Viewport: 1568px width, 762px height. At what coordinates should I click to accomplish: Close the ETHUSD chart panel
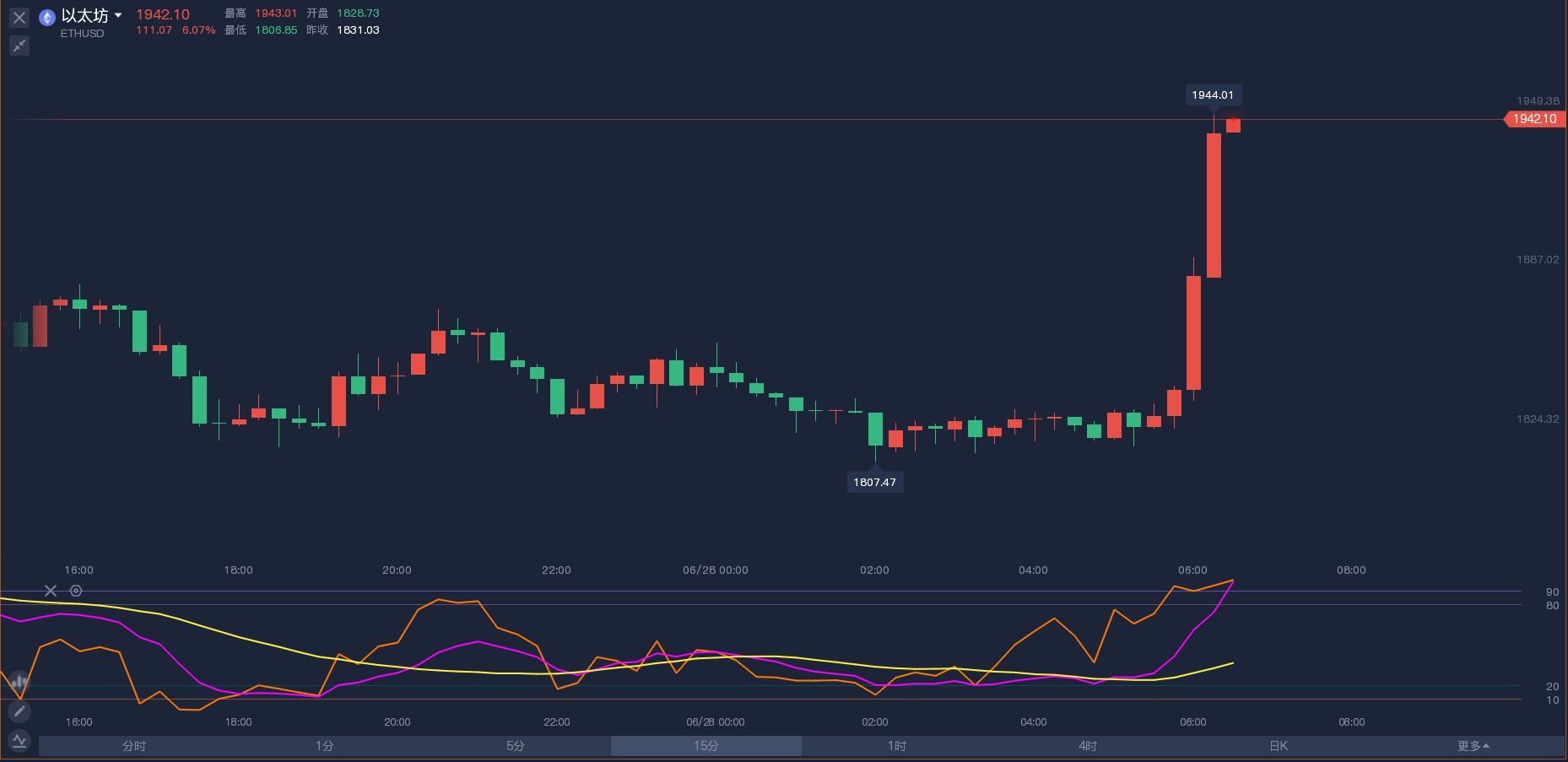(x=19, y=18)
